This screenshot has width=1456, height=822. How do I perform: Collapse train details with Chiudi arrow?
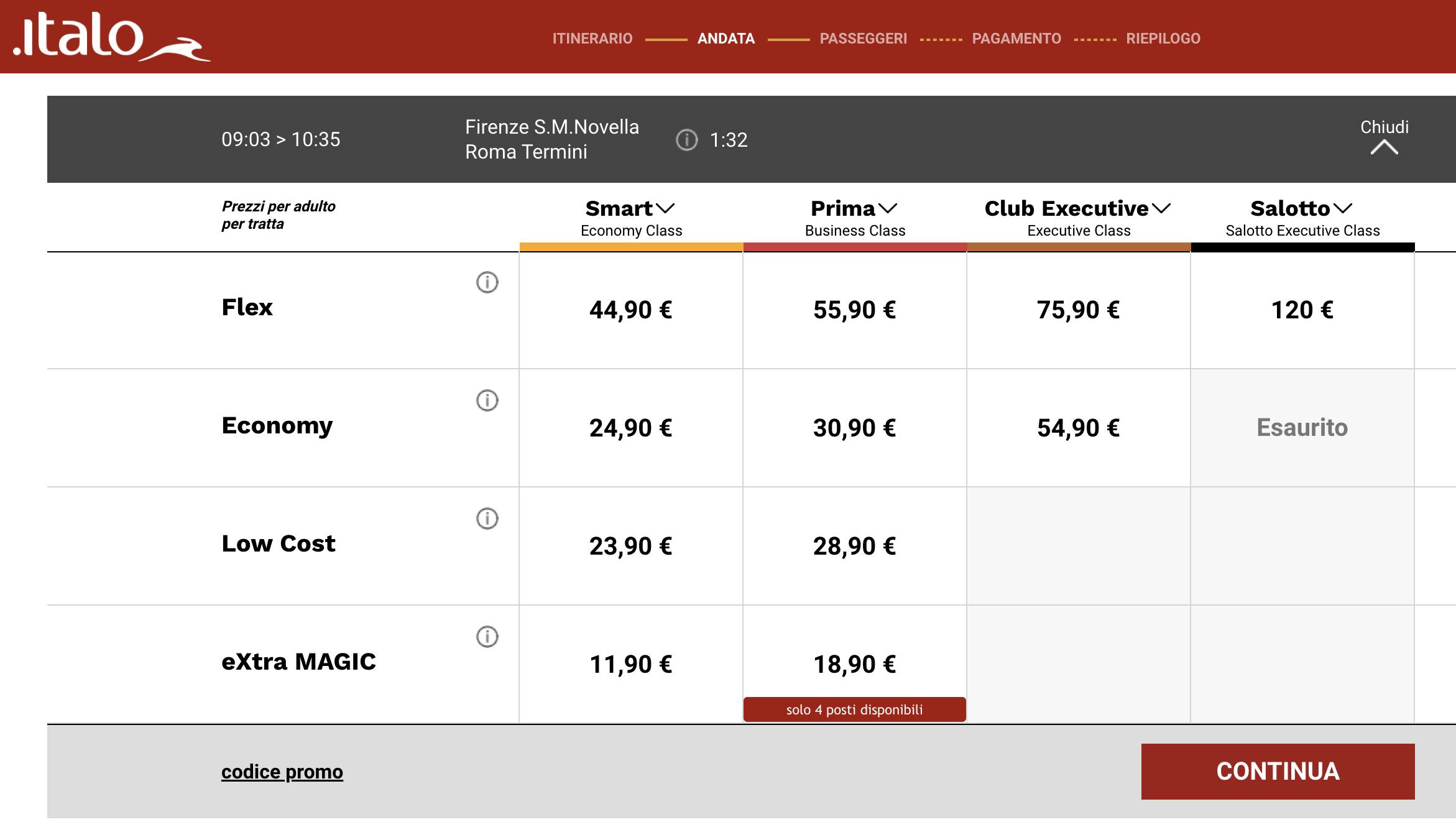click(1384, 147)
